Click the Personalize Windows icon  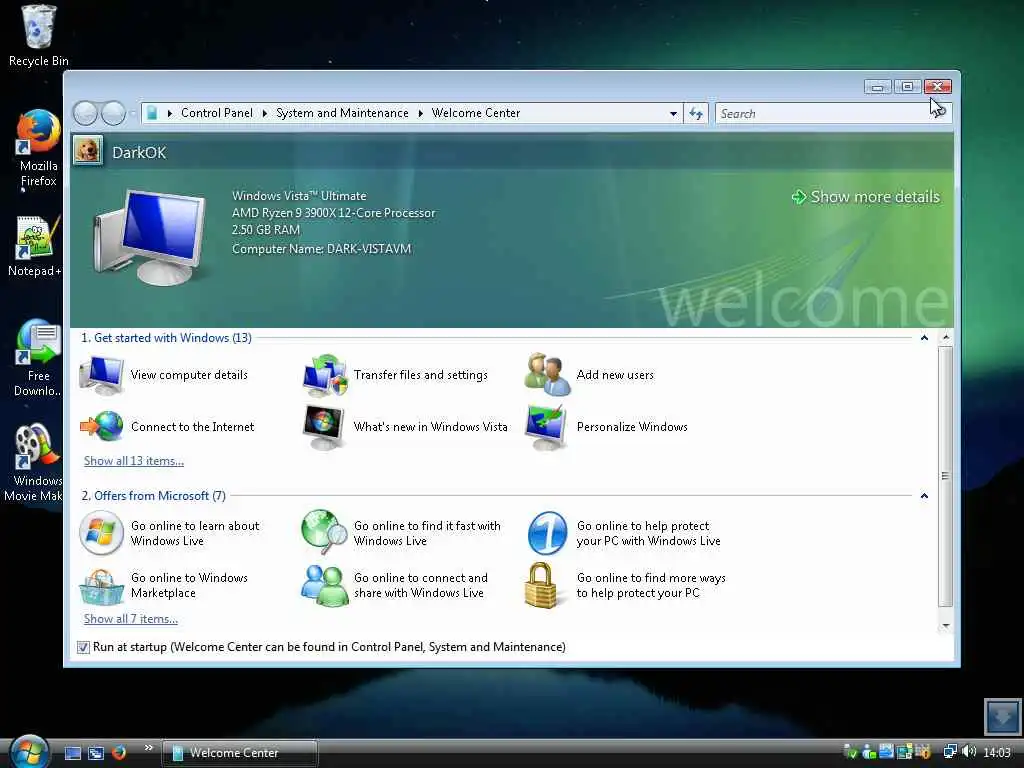tap(546, 427)
